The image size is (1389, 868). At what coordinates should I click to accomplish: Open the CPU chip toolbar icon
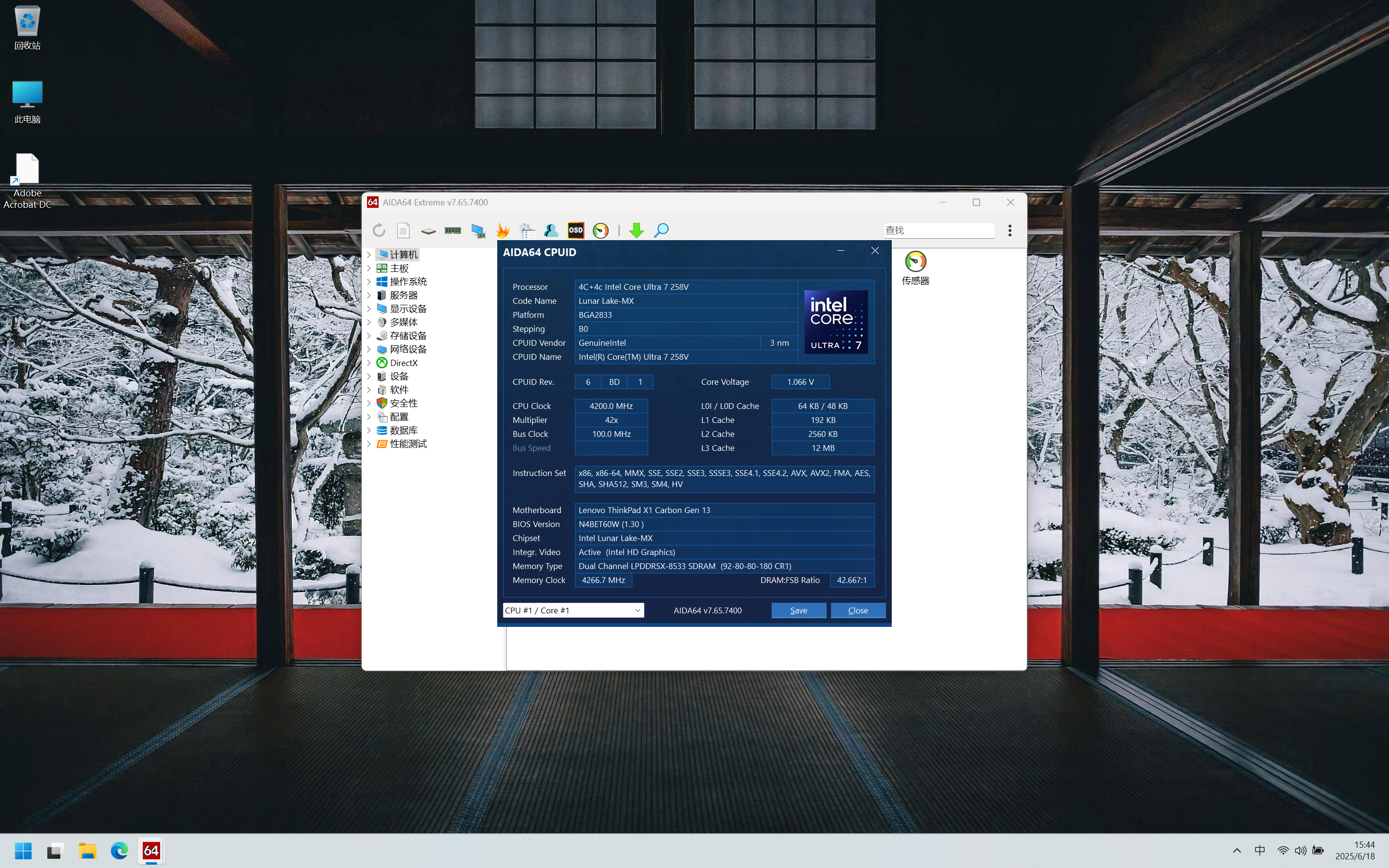[x=428, y=230]
